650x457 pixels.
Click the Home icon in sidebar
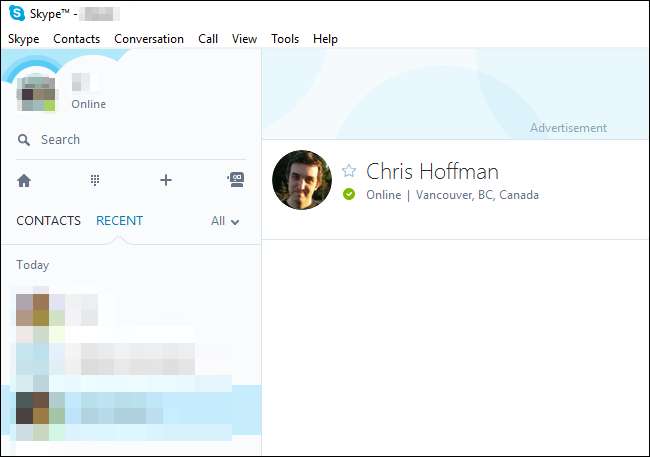24,180
